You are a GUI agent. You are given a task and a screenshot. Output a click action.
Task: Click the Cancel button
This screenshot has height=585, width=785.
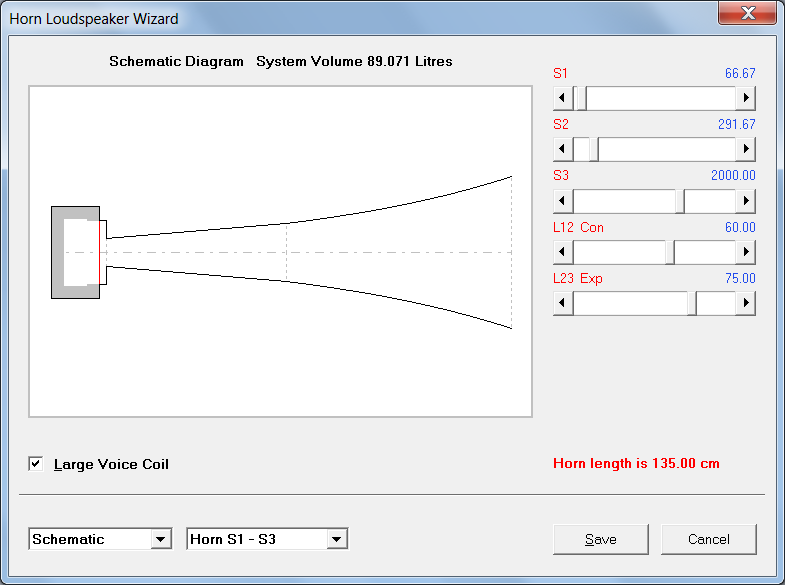pyautogui.click(x=708, y=539)
